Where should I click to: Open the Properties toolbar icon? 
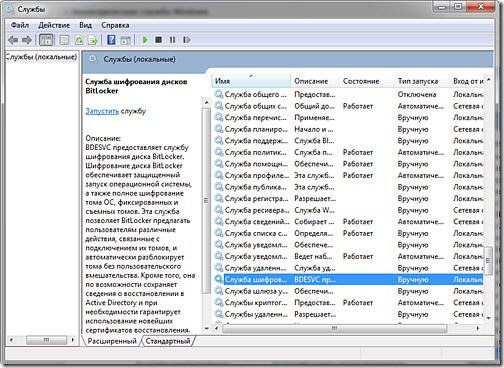click(x=64, y=40)
